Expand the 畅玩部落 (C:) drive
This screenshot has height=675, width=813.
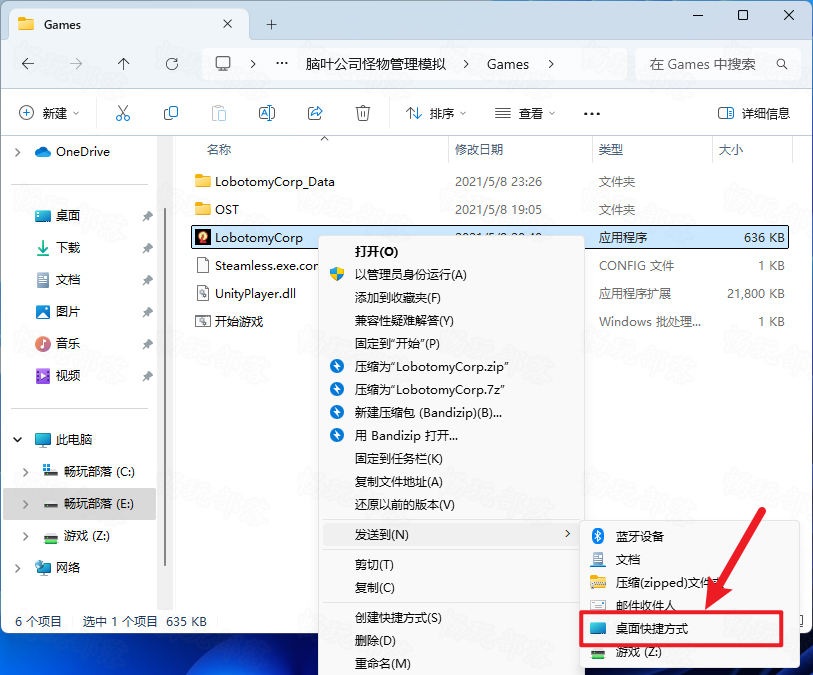pyautogui.click(x=25, y=472)
